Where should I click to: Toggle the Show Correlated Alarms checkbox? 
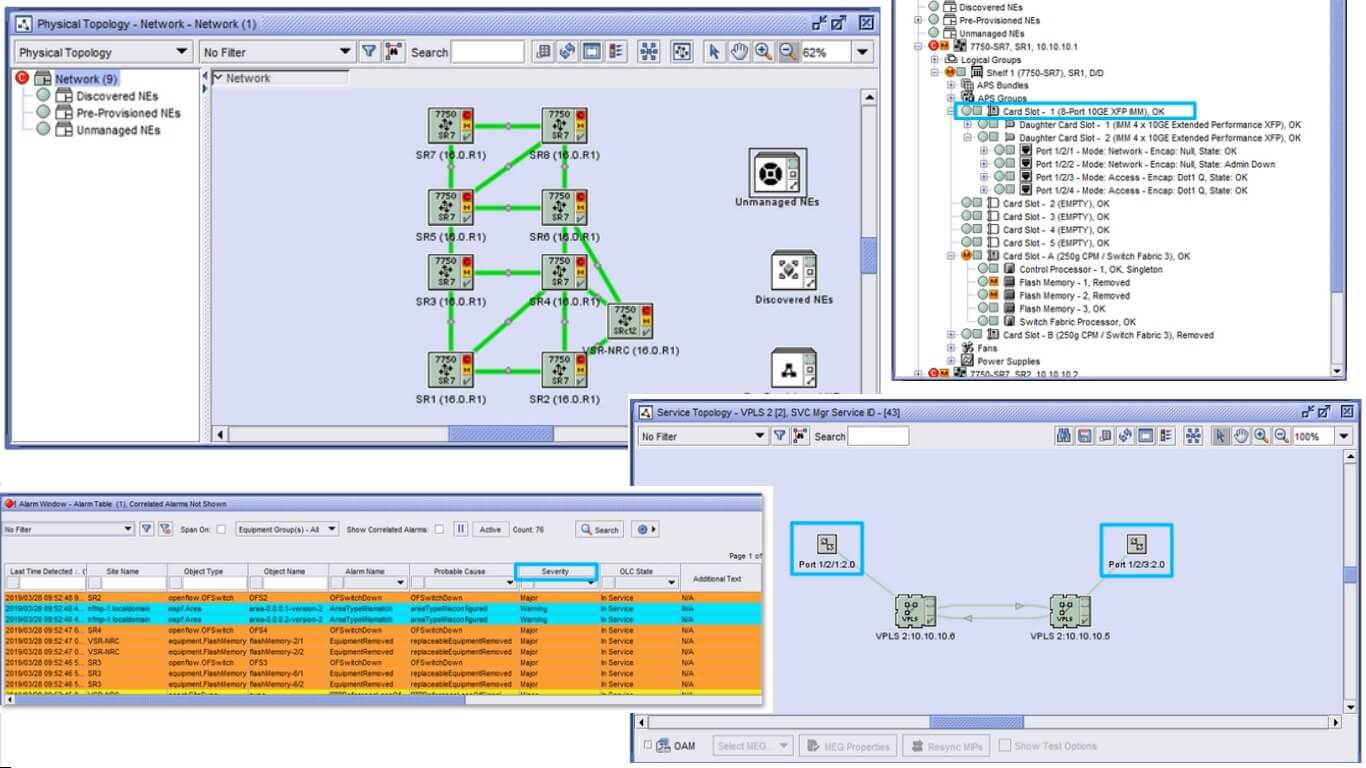pyautogui.click(x=439, y=529)
